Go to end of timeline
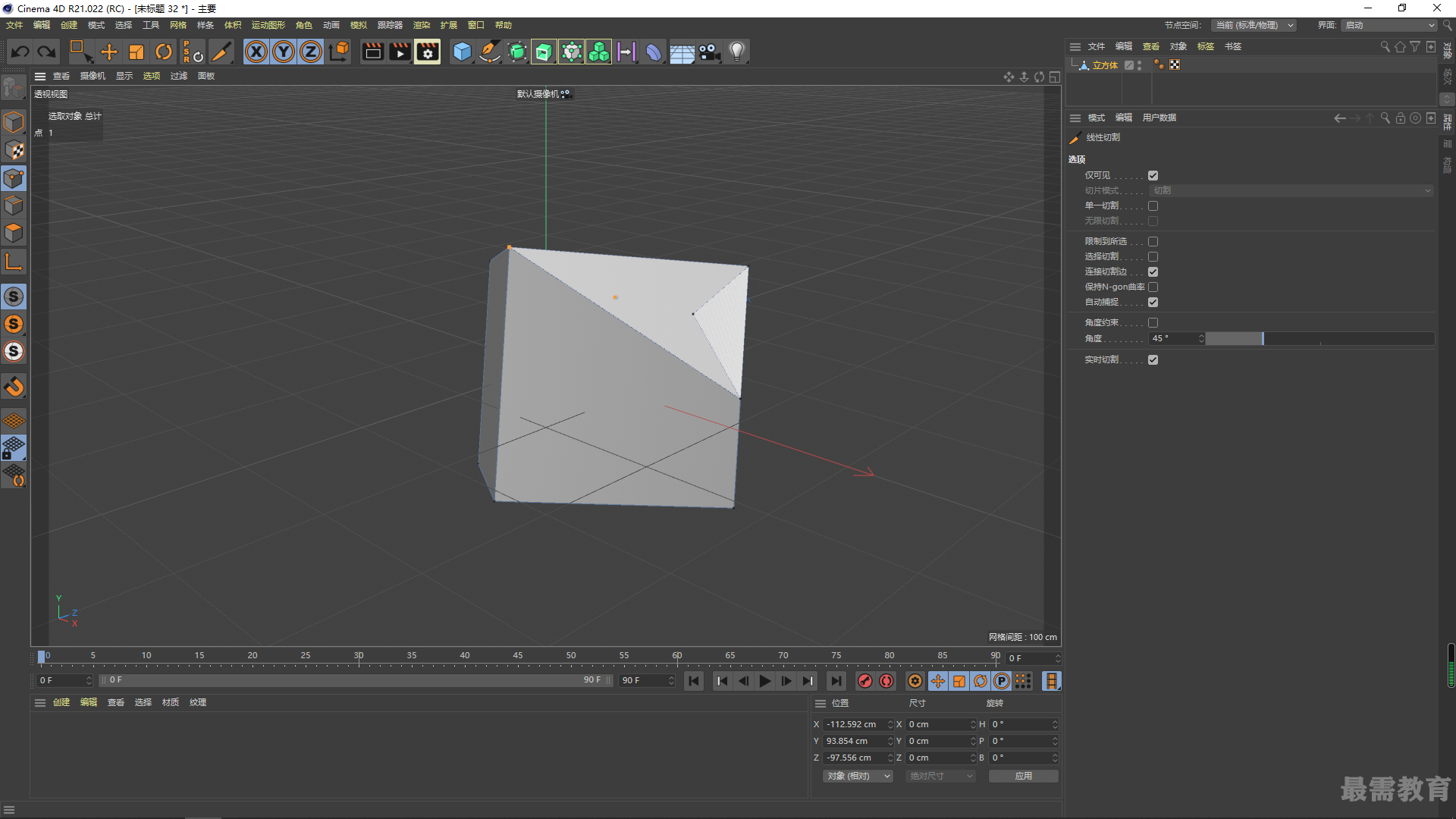Viewport: 1456px width, 819px height. point(836,681)
